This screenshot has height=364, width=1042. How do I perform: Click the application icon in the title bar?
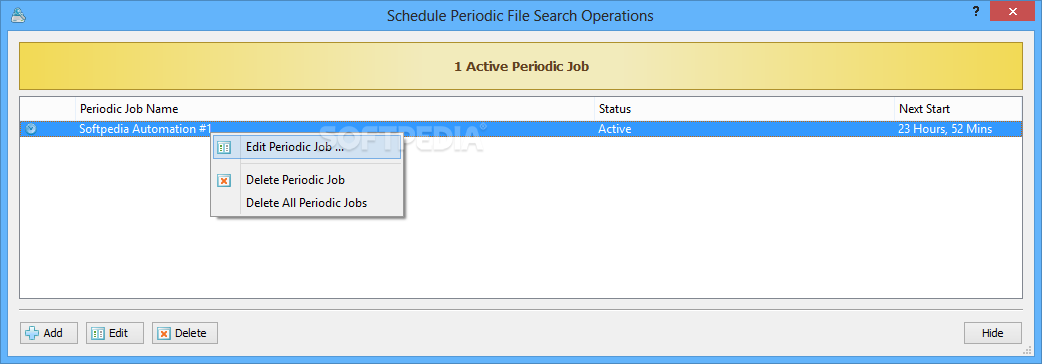click(19, 15)
